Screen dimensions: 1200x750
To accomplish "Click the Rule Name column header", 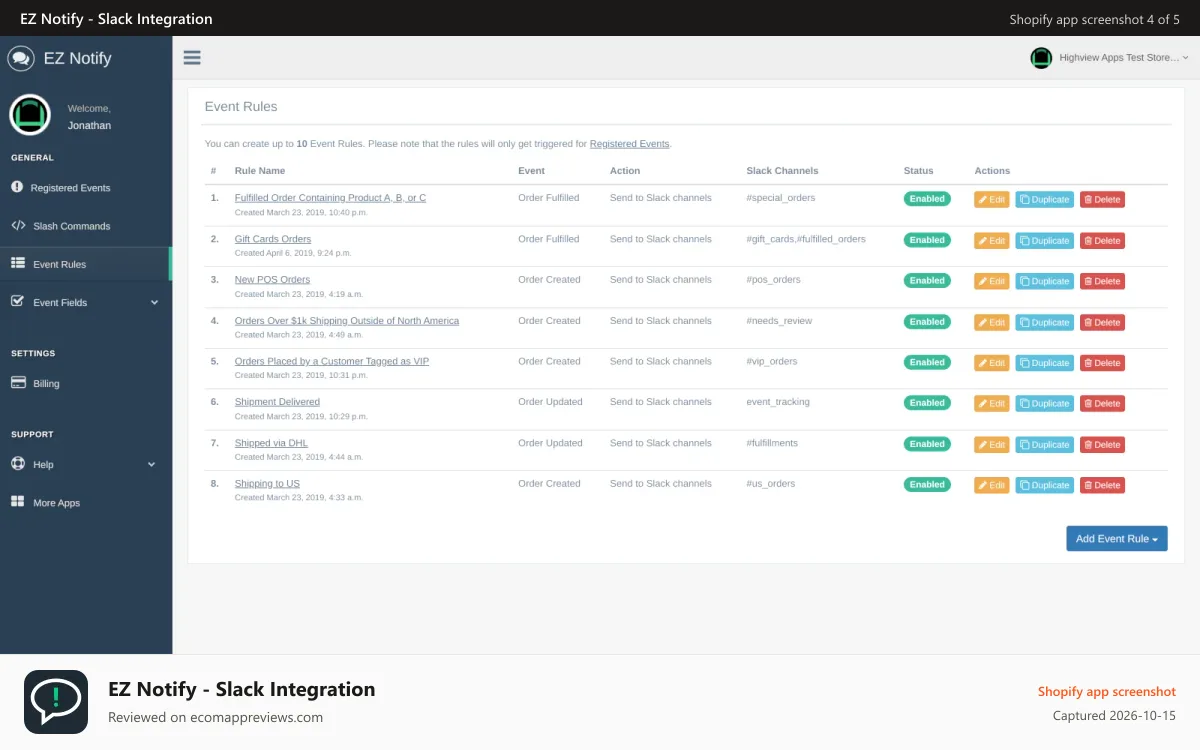I will 260,171.
